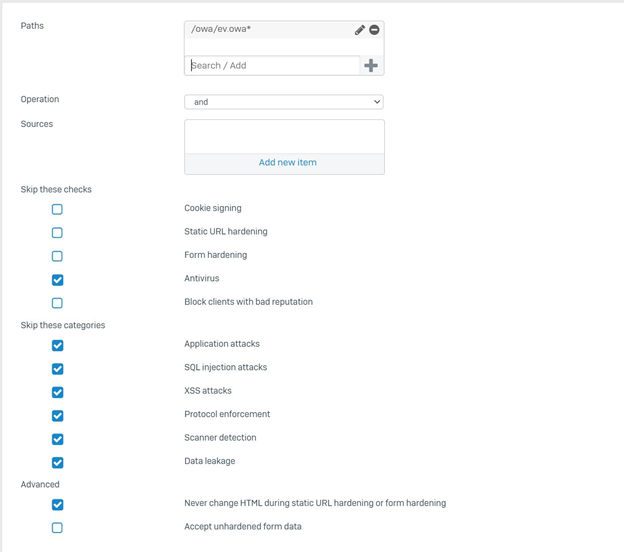This screenshot has height=552, width=624.
Task: Click inside the empty Sources list box
Action: 284,137
